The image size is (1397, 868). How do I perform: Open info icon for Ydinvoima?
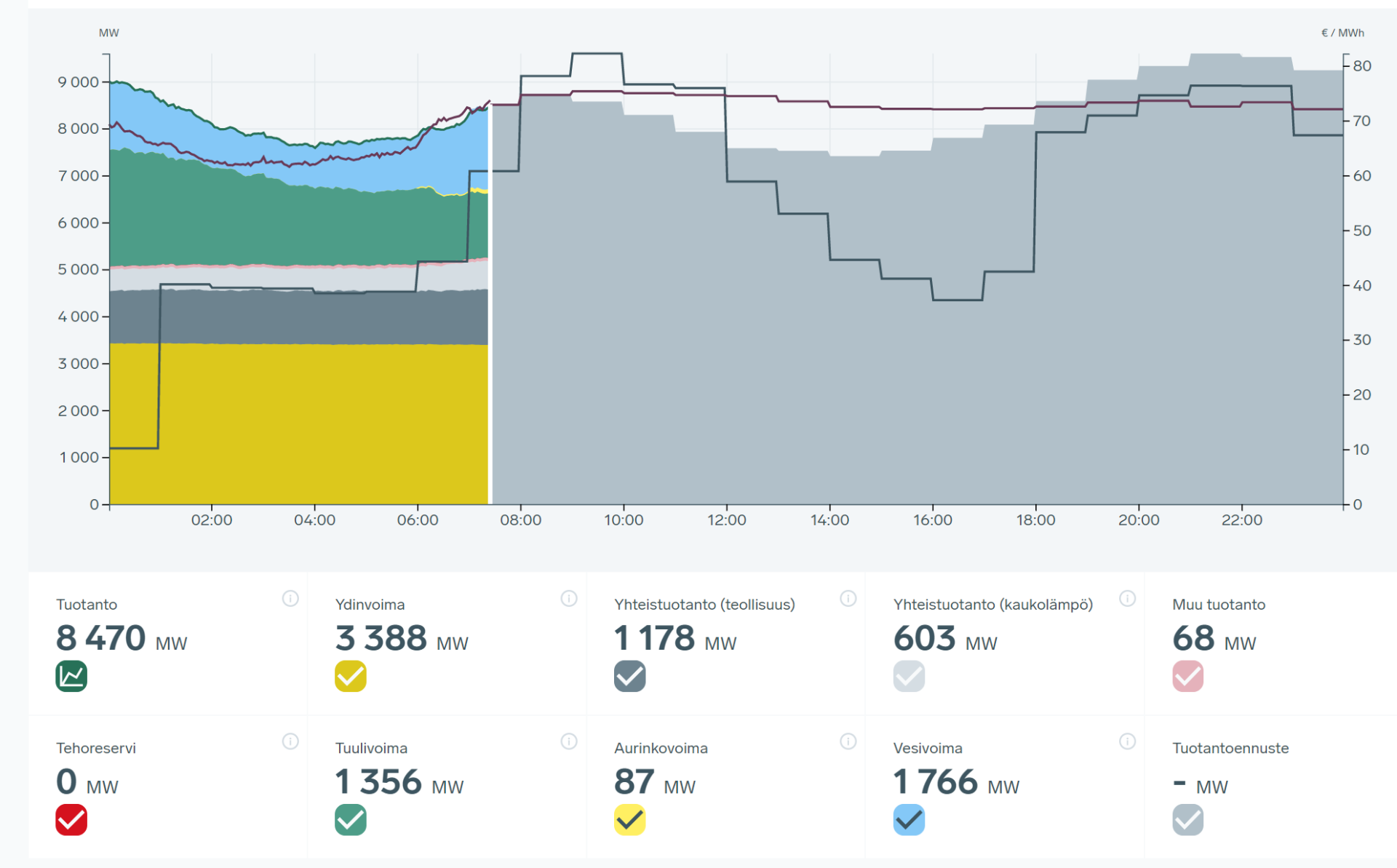(569, 598)
